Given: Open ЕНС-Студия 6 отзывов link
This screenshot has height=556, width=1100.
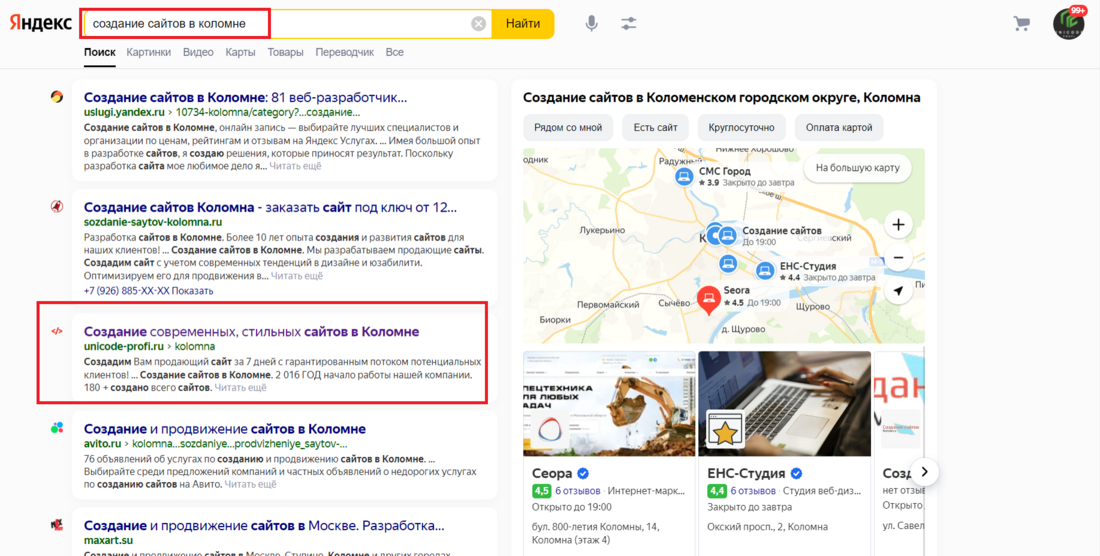Looking at the screenshot, I should (753, 491).
